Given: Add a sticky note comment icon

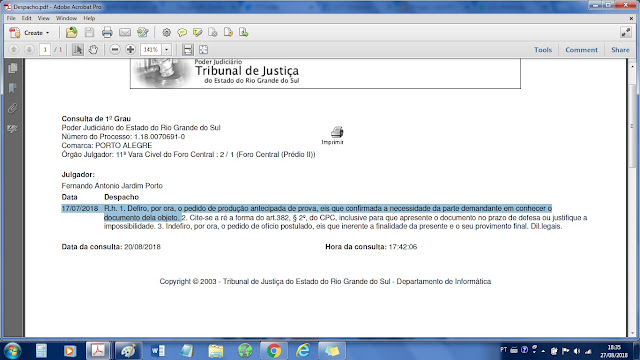Looking at the screenshot, I should (182, 33).
